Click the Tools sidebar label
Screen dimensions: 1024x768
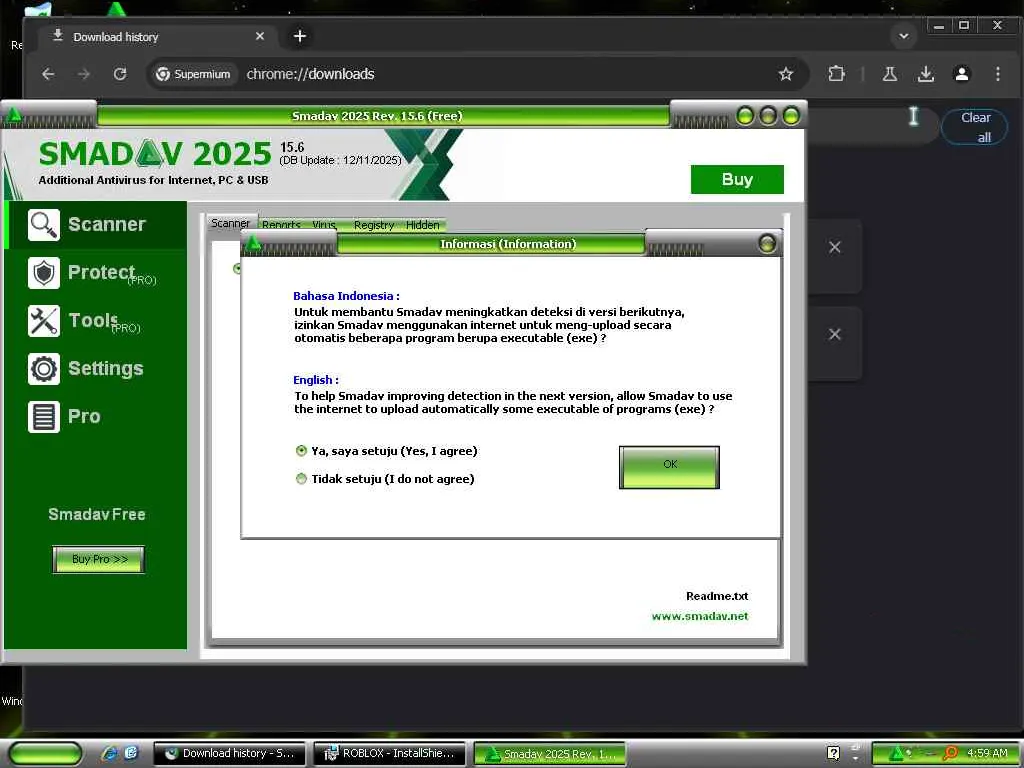pyautogui.click(x=93, y=321)
